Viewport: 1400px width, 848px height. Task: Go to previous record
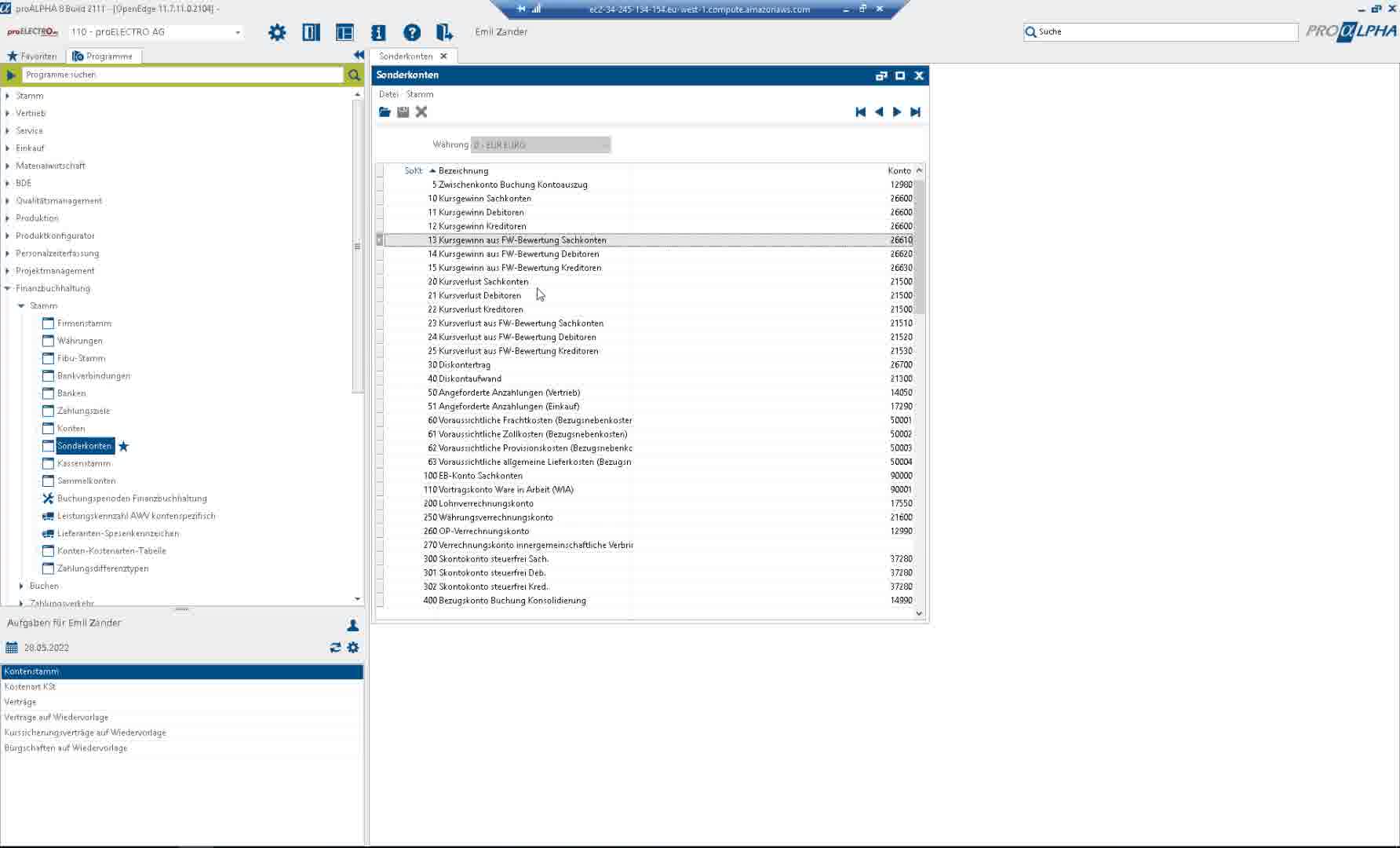879,112
